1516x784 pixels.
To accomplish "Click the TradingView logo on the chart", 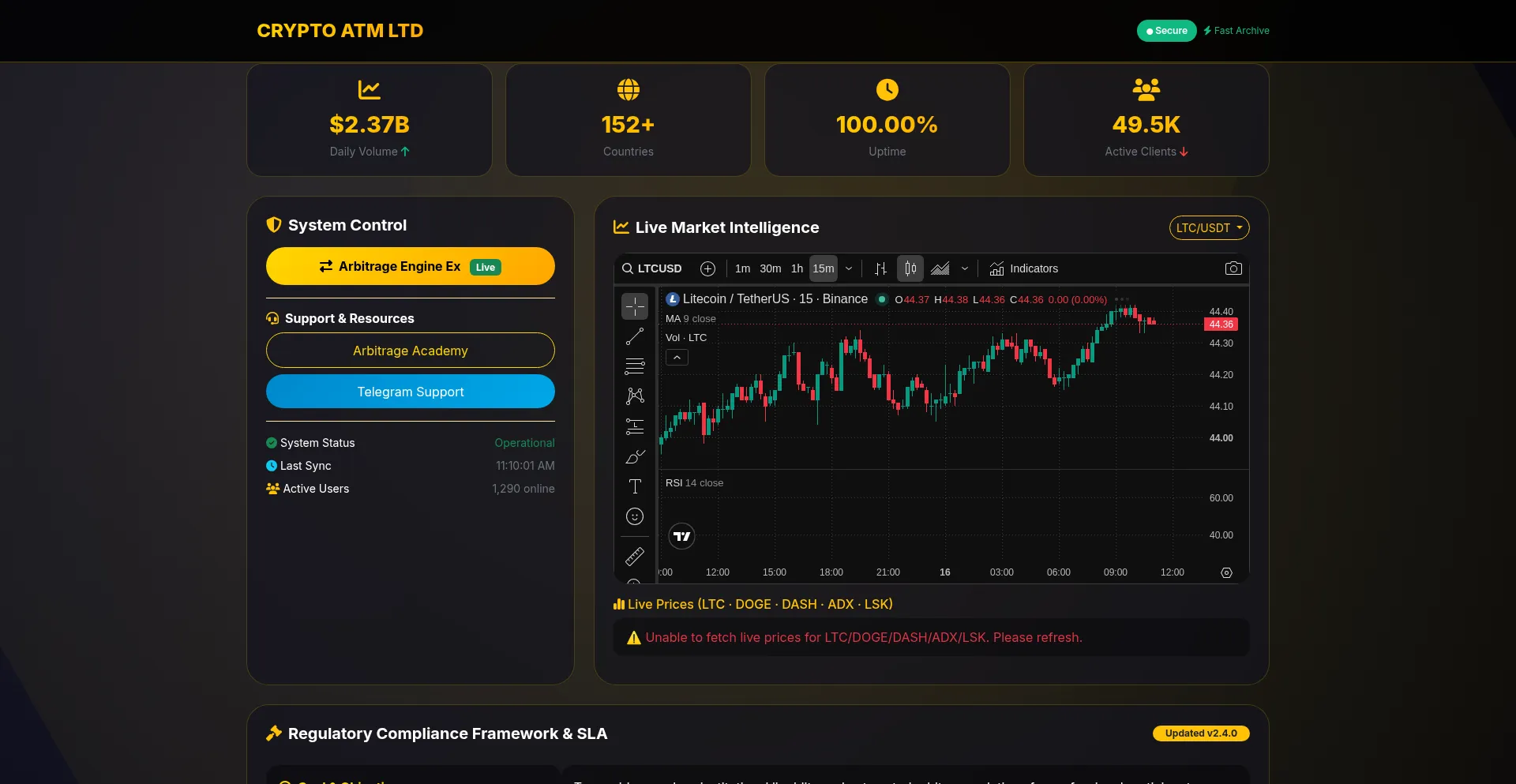I will coord(682,536).
